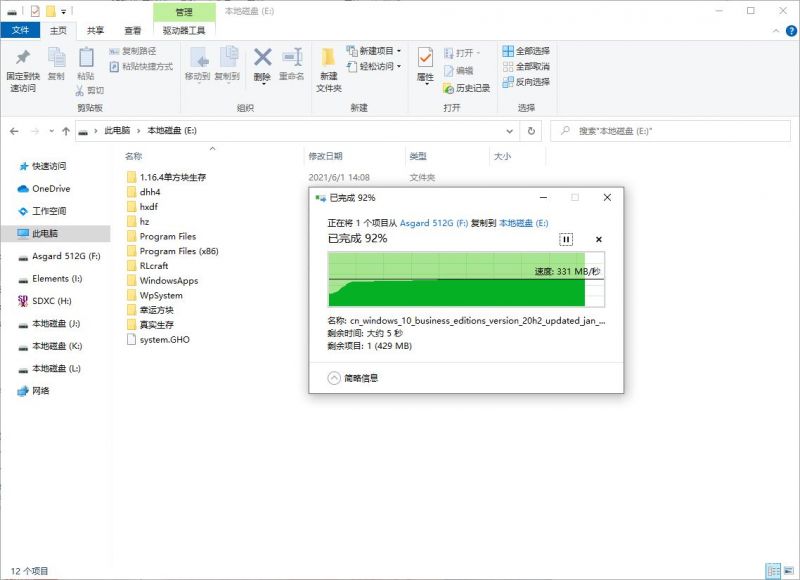Click the Edit option in ribbon
800x580 pixels.
[x=459, y=71]
